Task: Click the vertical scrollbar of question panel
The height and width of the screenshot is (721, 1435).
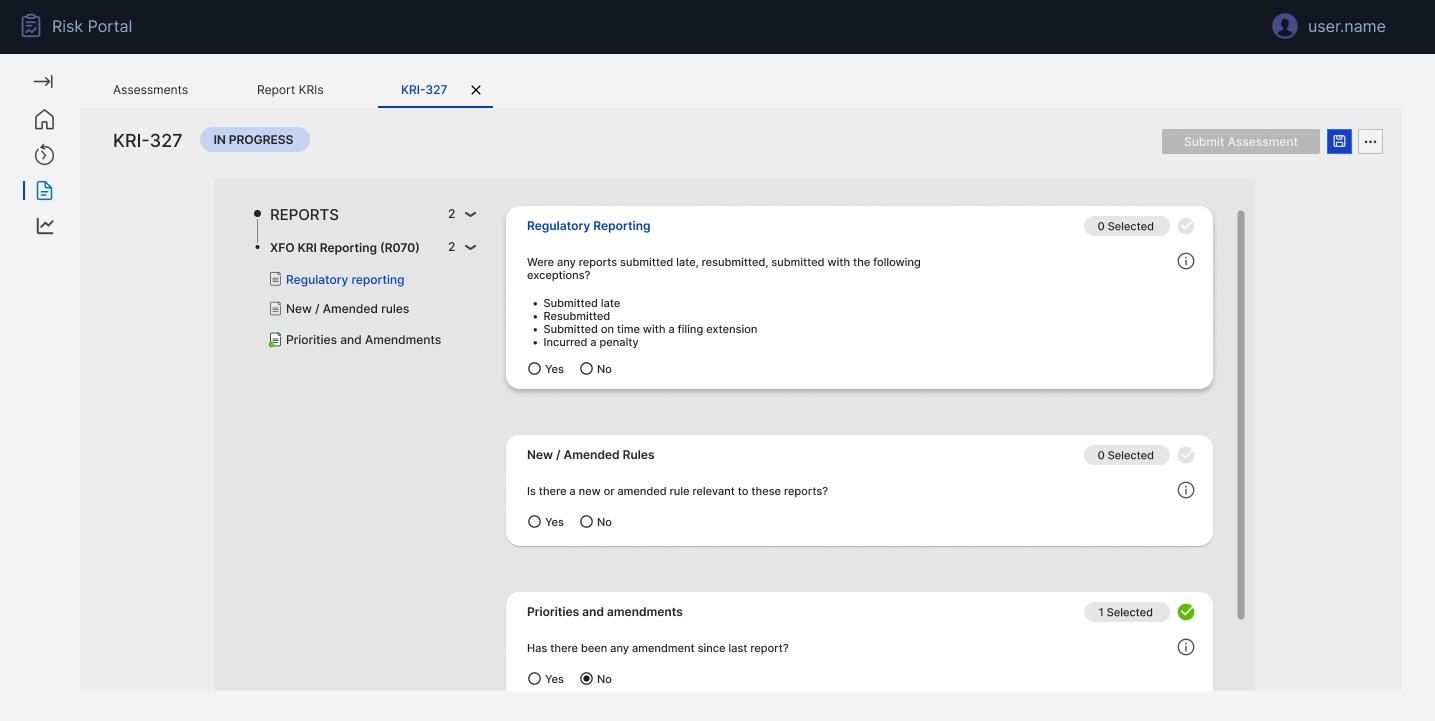Action: pyautogui.click(x=1241, y=414)
